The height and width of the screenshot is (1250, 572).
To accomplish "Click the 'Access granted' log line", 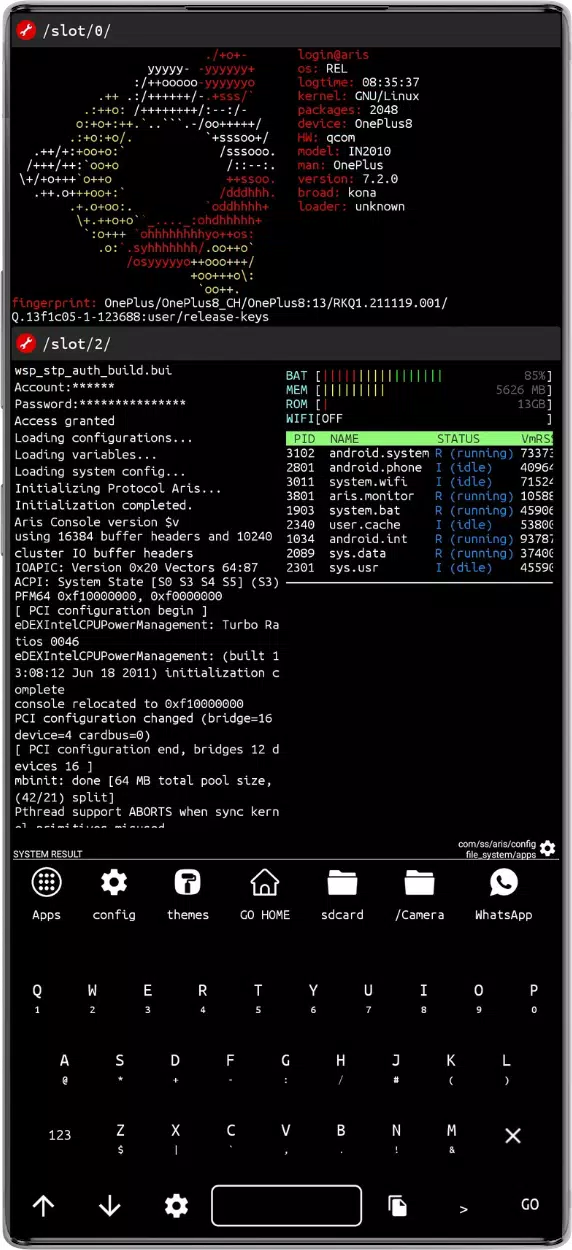I will coord(64,421).
